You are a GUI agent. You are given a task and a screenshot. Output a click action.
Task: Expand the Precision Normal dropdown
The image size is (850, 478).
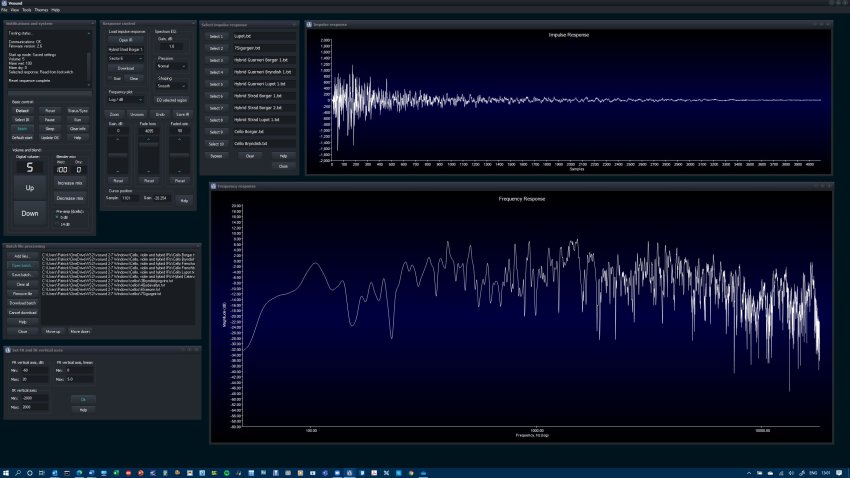(171, 67)
